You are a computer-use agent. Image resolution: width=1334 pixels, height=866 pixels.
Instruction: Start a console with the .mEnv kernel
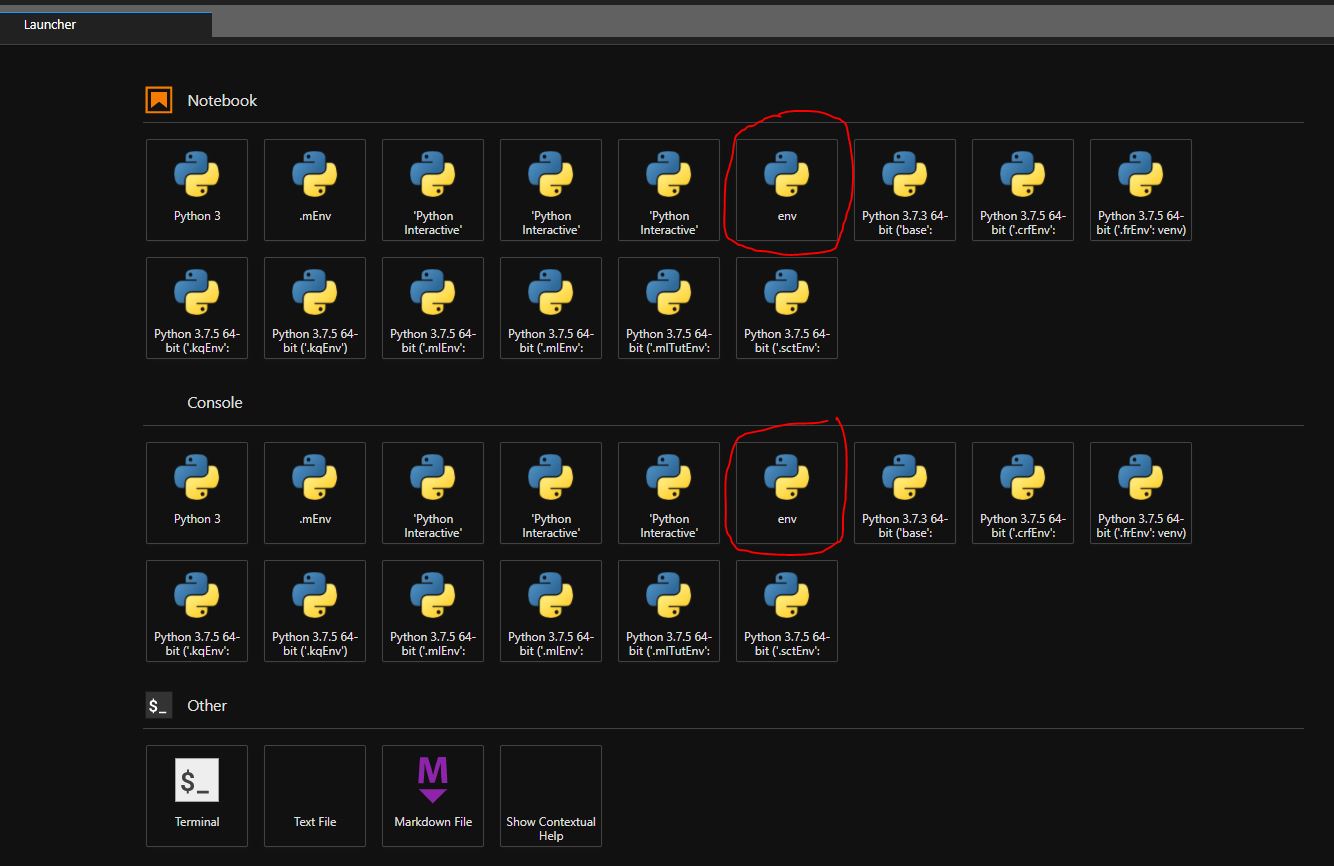tap(315, 493)
